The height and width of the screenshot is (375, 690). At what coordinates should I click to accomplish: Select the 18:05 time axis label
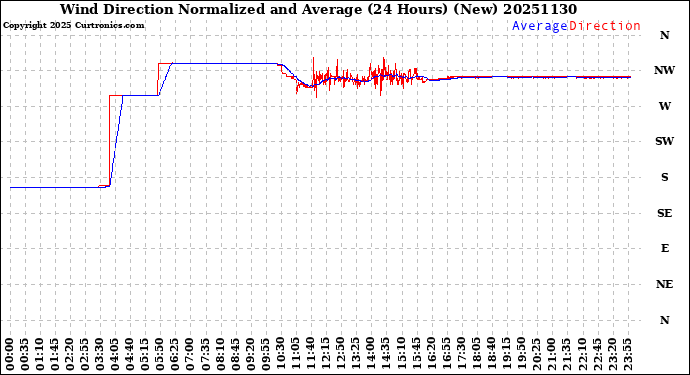476,354
